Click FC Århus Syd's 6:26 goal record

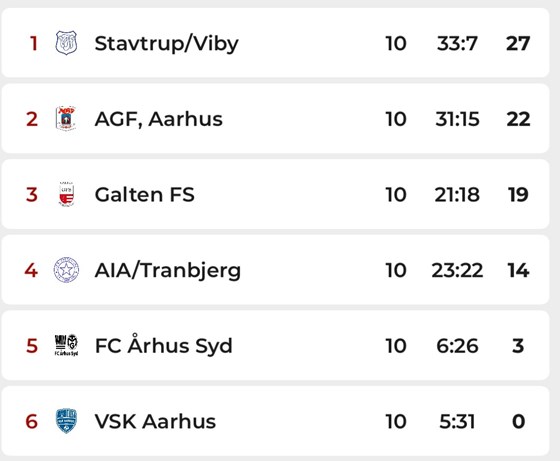click(x=457, y=346)
